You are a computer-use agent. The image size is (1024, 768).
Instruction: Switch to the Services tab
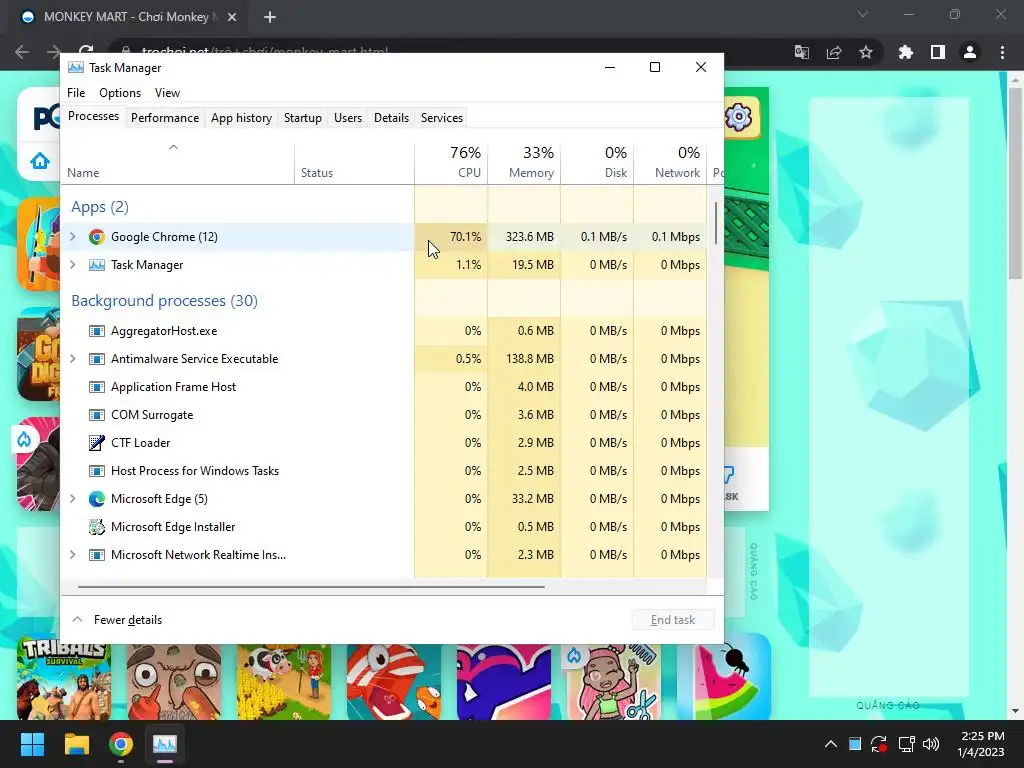pos(441,118)
